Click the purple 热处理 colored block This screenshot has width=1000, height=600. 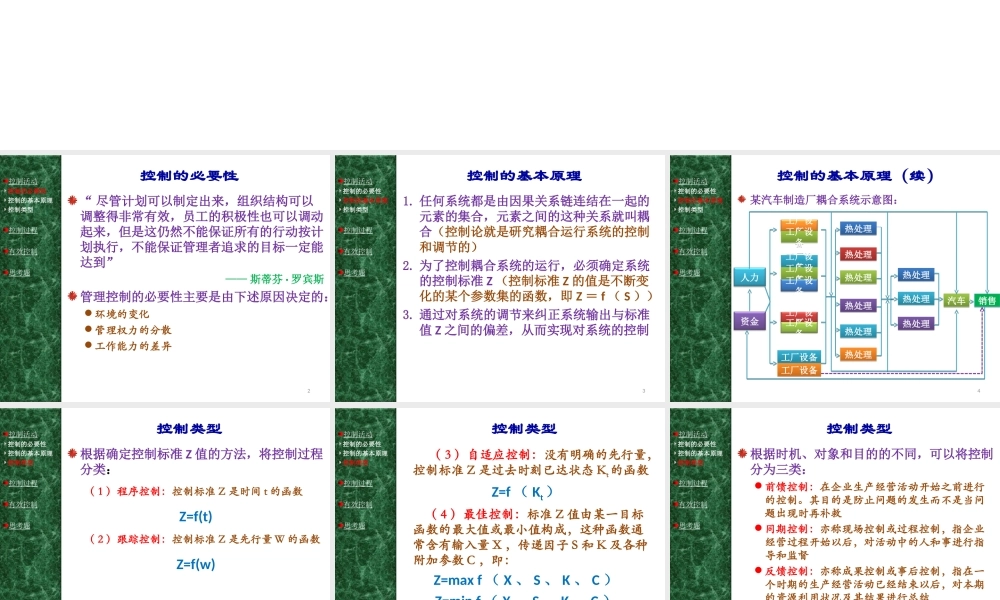[915, 322]
